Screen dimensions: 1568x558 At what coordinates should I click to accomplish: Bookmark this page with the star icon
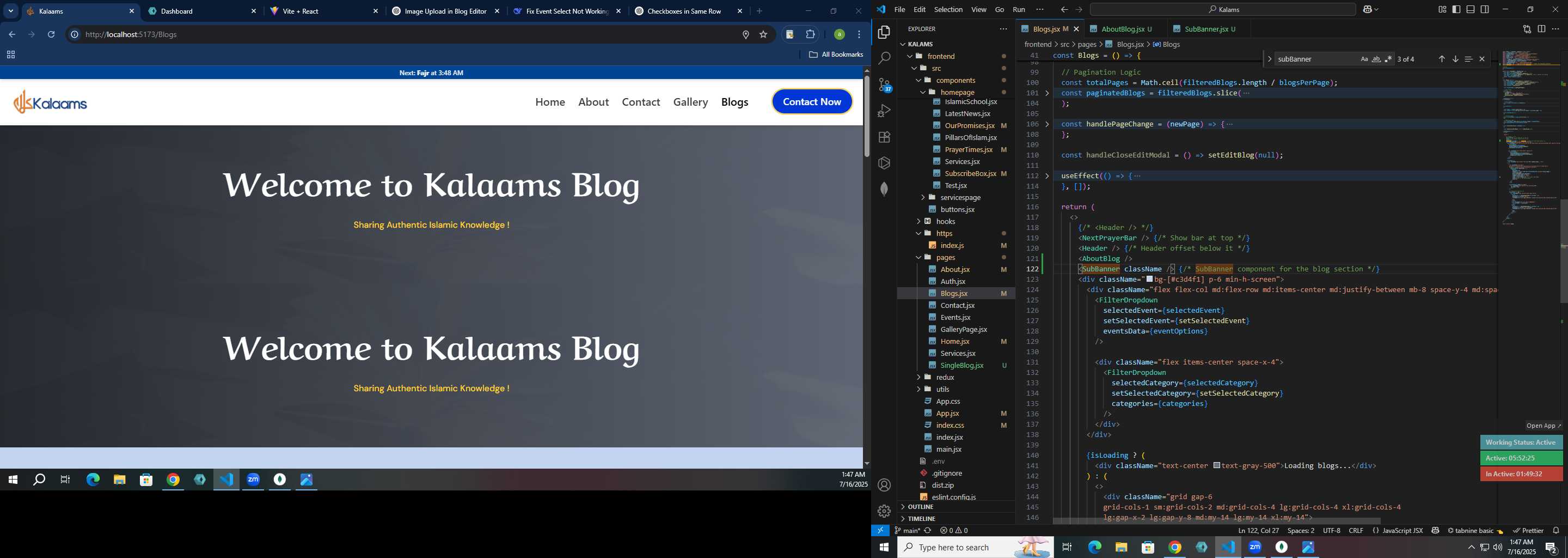(x=763, y=35)
